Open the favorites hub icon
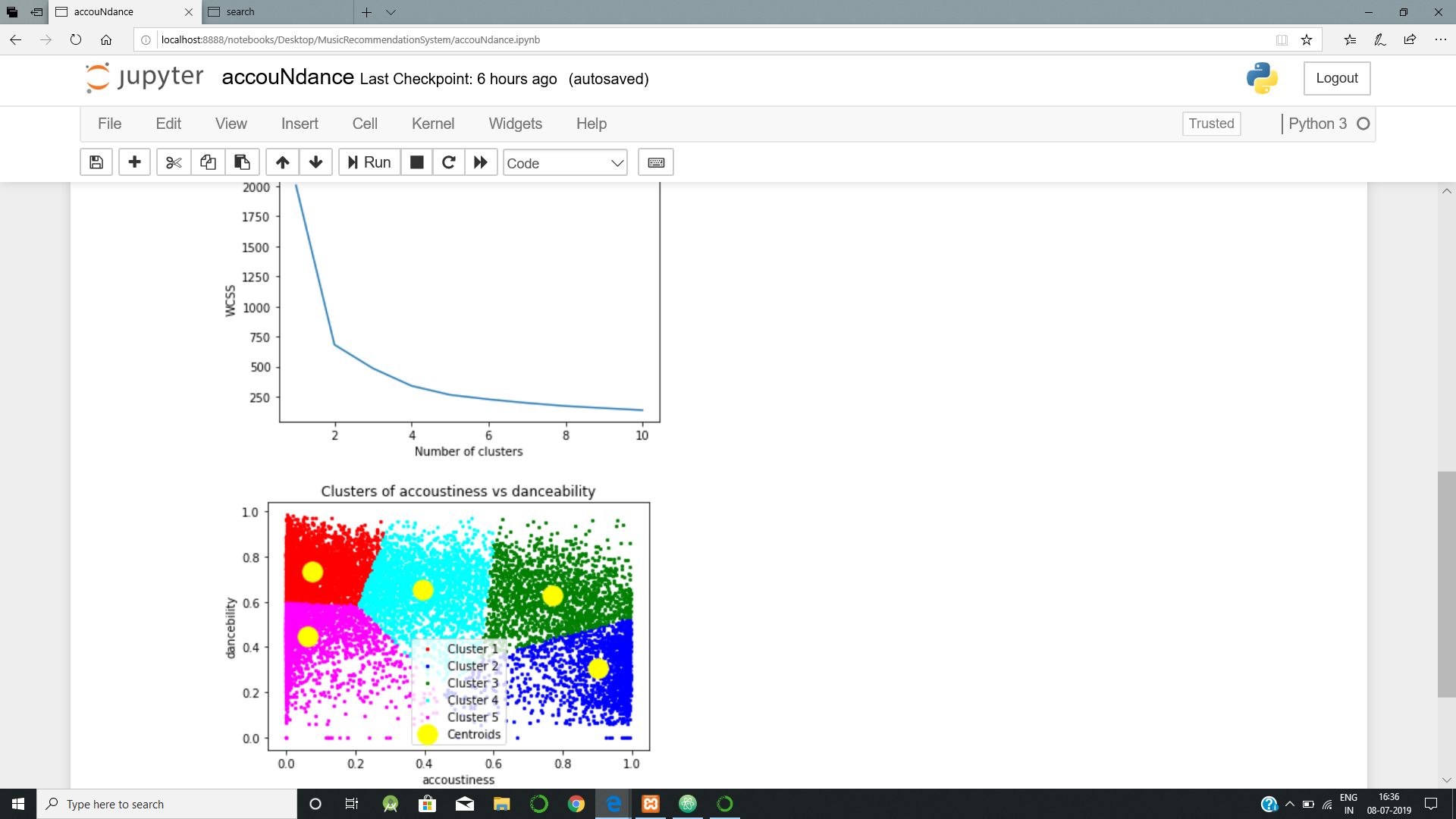The height and width of the screenshot is (819, 1456). coord(1350,39)
